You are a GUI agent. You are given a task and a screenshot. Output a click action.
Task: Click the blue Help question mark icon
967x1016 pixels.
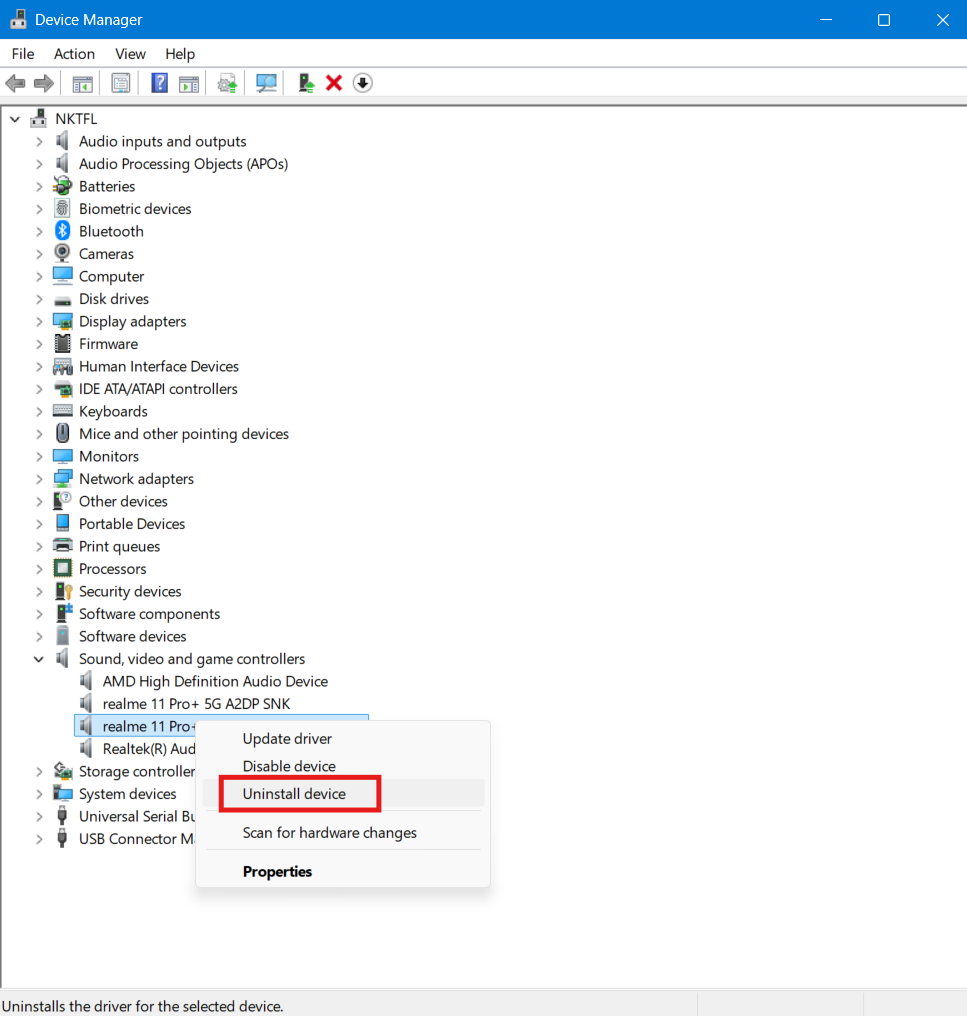click(x=159, y=83)
